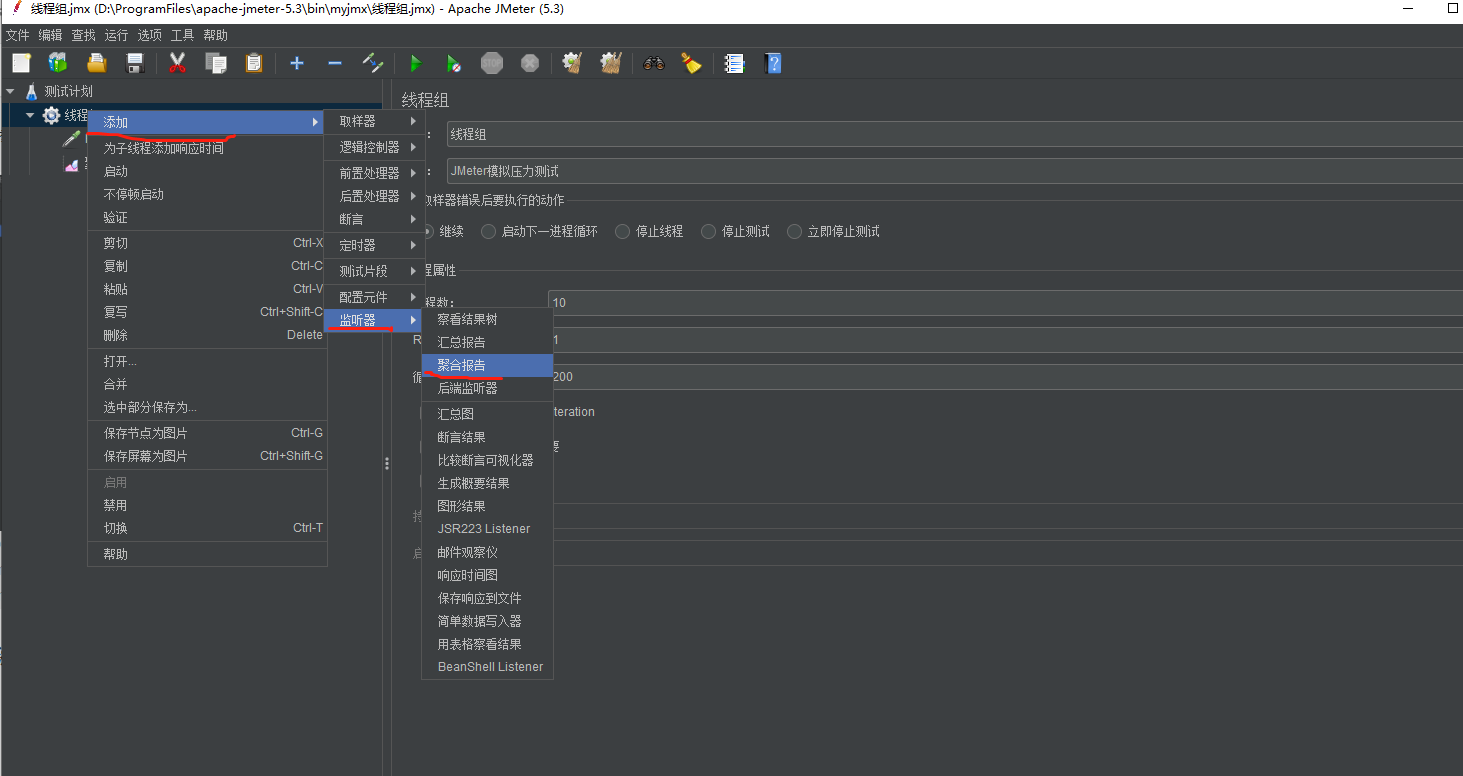Image resolution: width=1463 pixels, height=776 pixels.
Task: Open Search with the binoculars icon
Action: click(x=654, y=63)
